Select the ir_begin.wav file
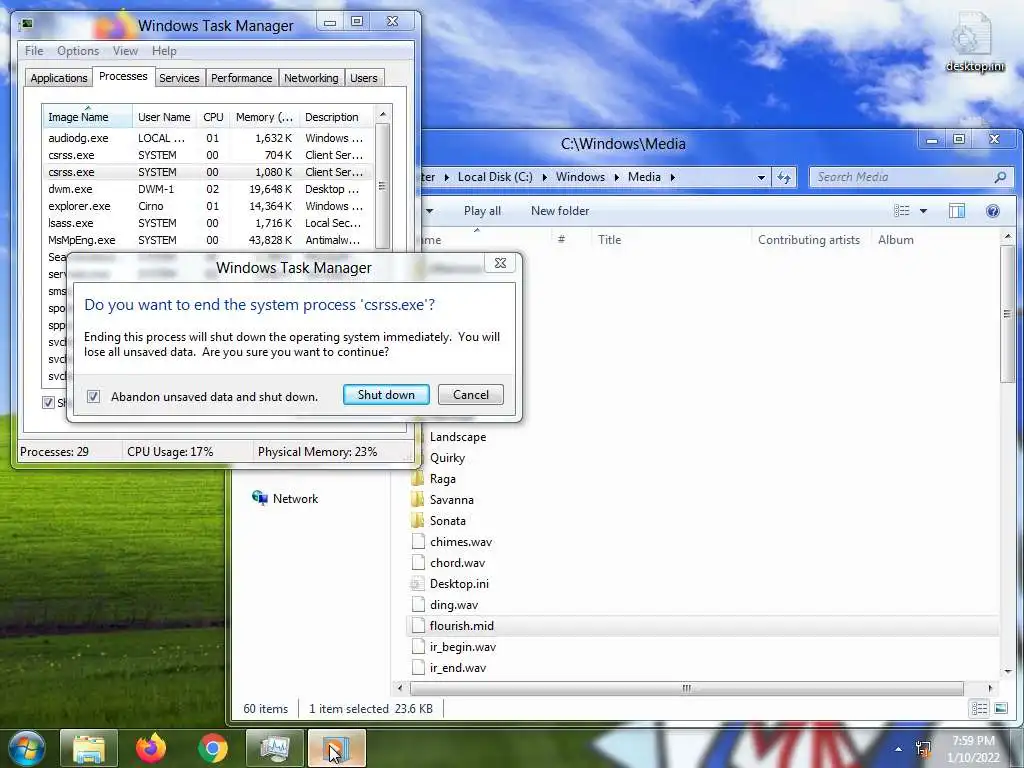 tap(454, 647)
